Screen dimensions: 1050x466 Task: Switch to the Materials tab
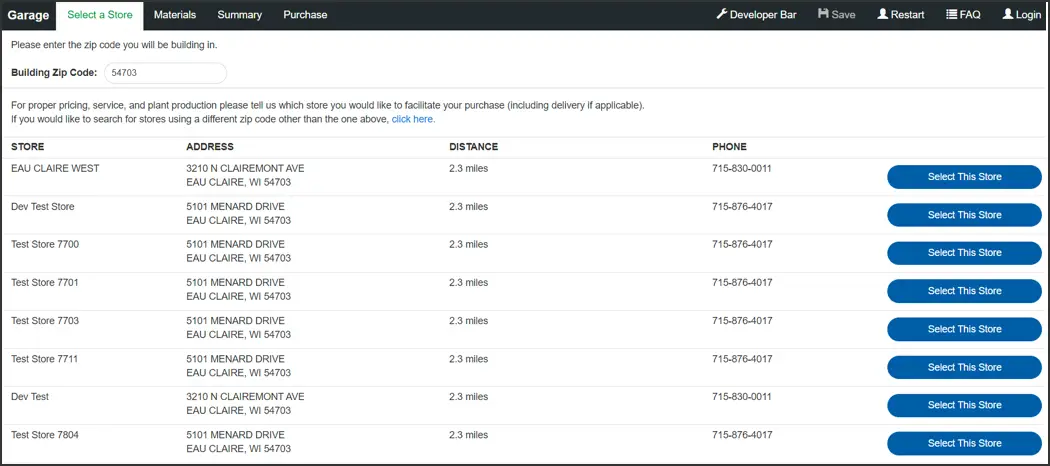[175, 15]
